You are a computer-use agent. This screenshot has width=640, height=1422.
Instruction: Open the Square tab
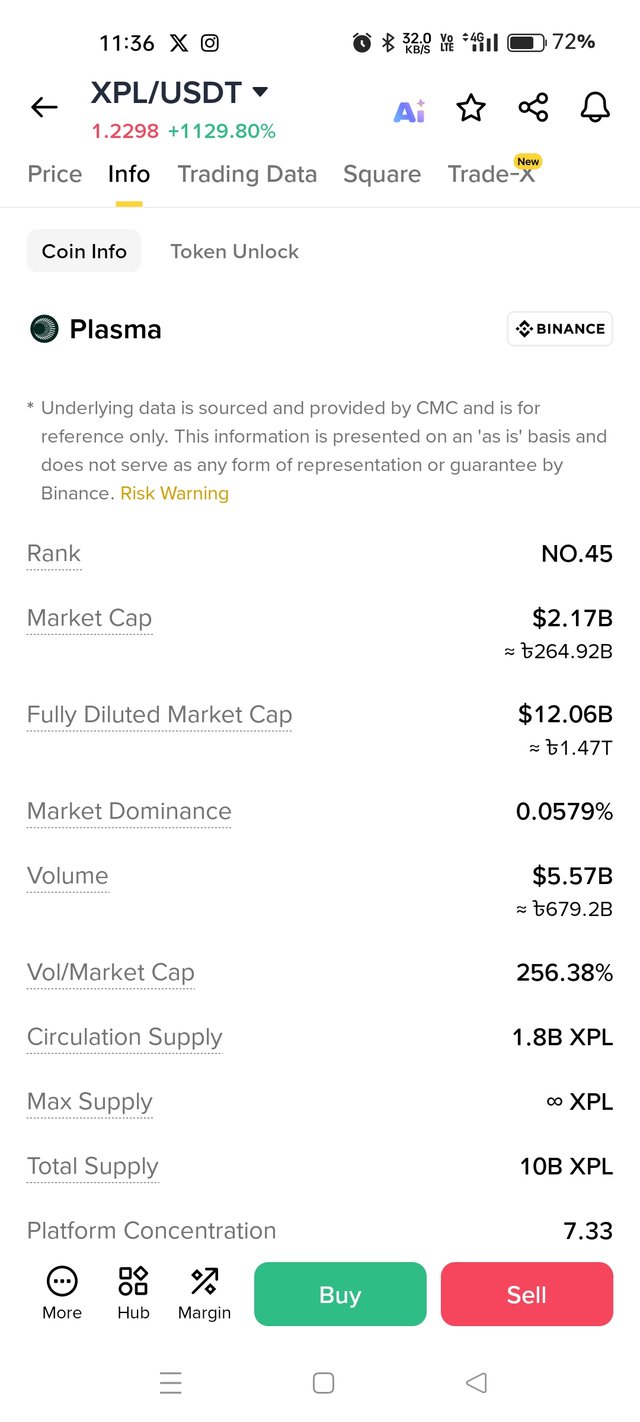click(382, 174)
